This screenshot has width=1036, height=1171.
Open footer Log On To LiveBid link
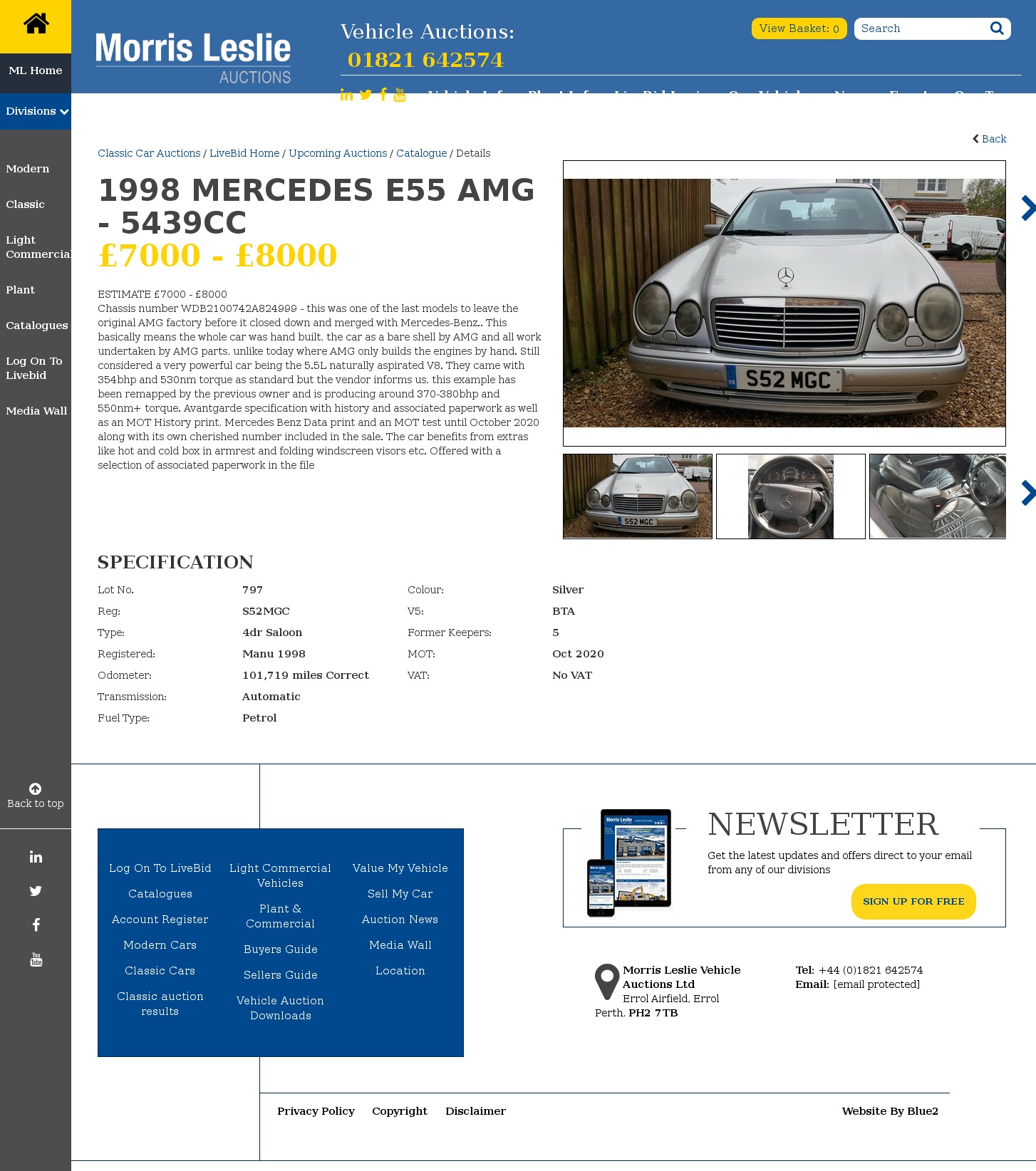[x=160, y=868]
